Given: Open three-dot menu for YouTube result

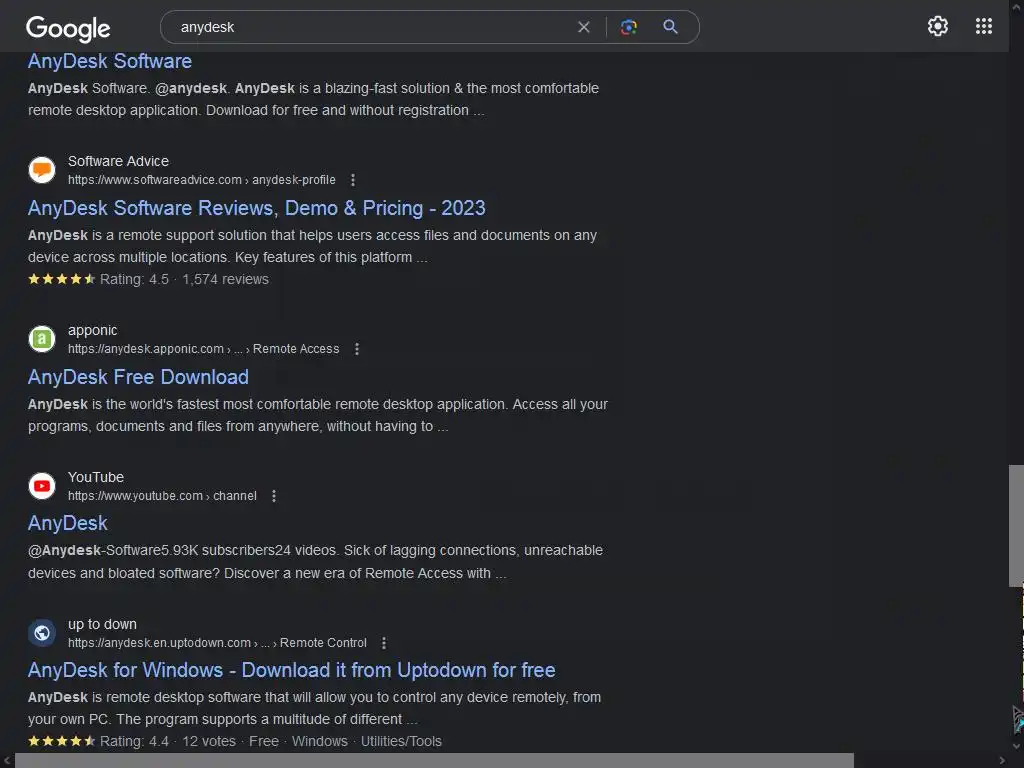Looking at the screenshot, I should point(274,496).
